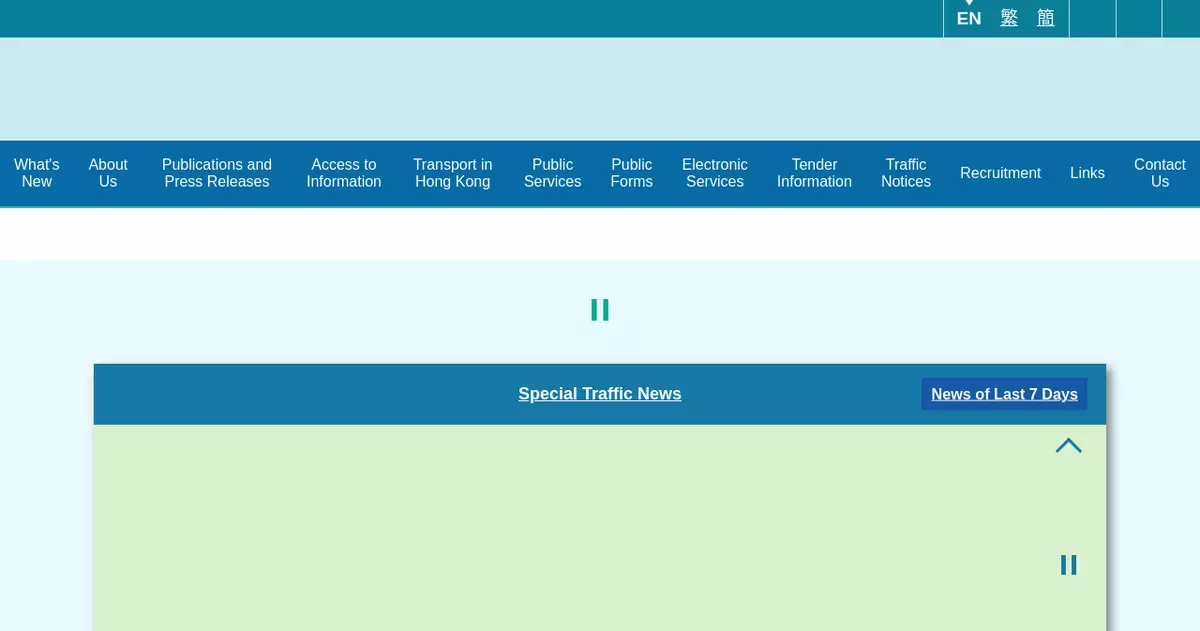The height and width of the screenshot is (631, 1200).
Task: Pause the banner slideshow
Action: coord(600,310)
